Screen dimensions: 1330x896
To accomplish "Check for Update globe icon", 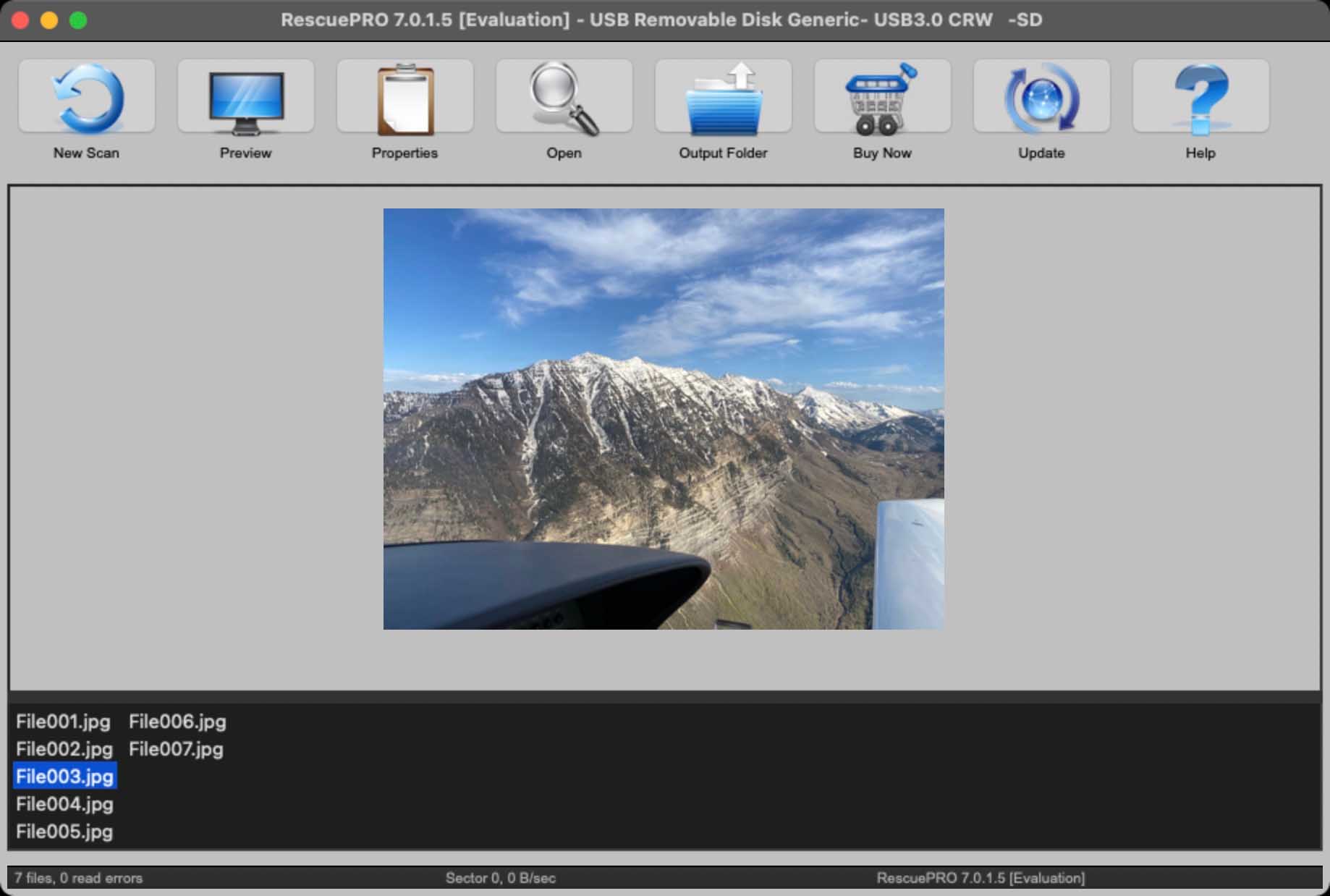I will [1042, 97].
